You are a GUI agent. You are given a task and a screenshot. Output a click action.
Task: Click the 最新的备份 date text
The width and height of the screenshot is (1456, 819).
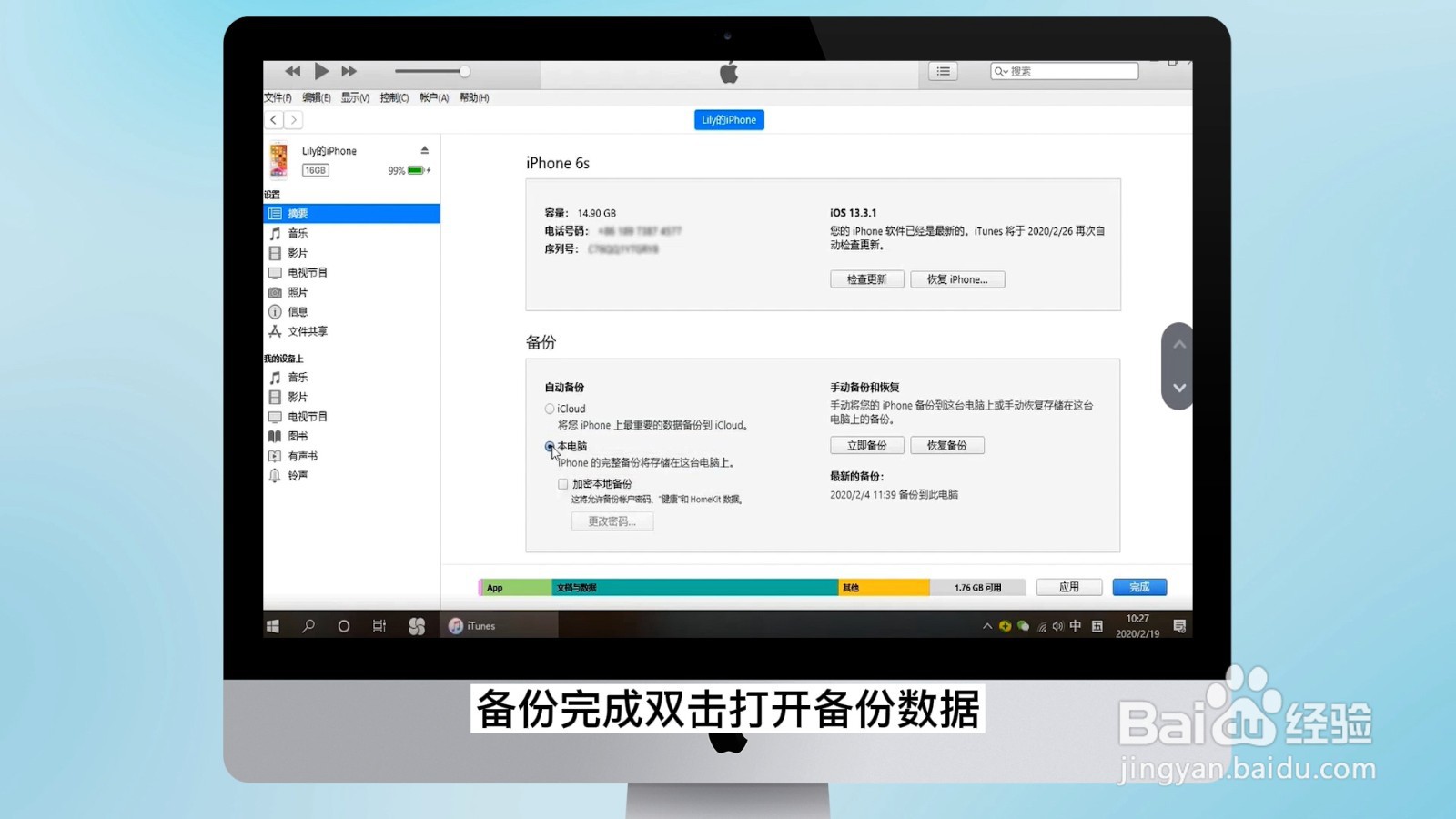tap(894, 495)
